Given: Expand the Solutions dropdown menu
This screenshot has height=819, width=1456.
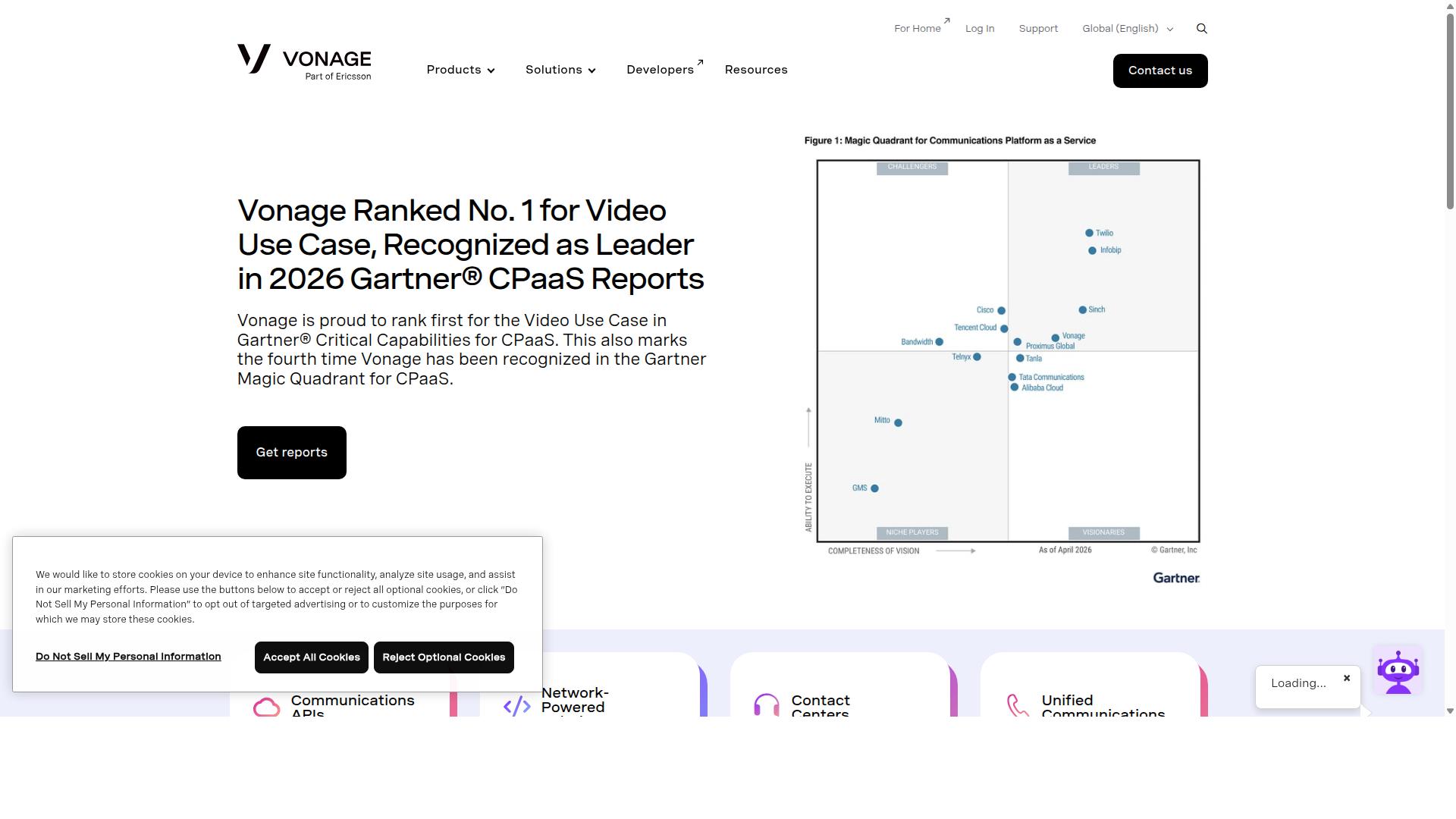Looking at the screenshot, I should point(560,70).
